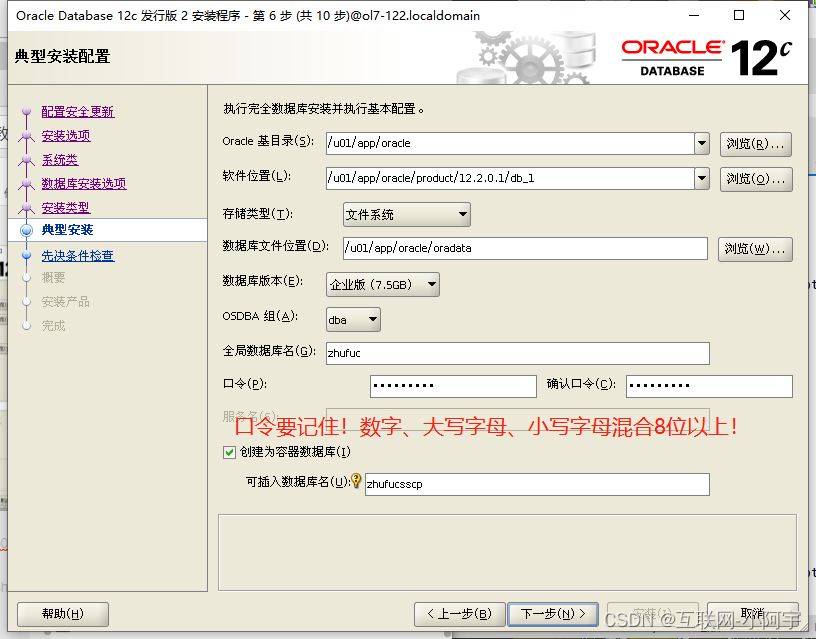Click the disabled 安装产品 step label
The image size is (816, 639).
[66, 302]
